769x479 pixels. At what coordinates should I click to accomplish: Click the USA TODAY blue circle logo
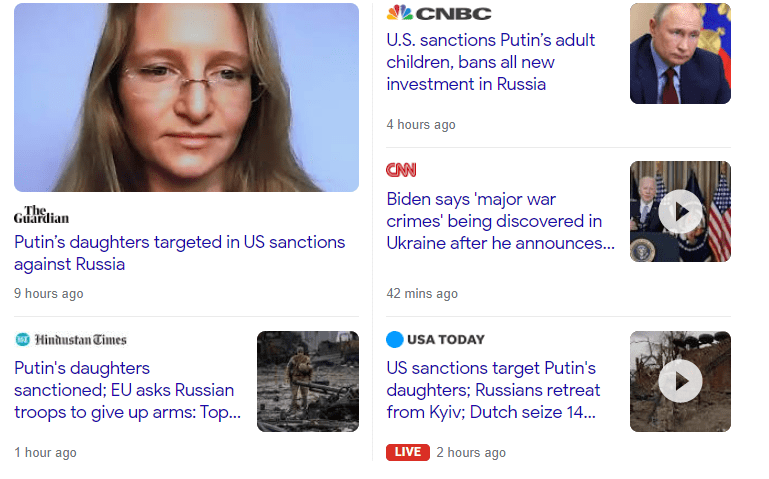[x=395, y=339]
